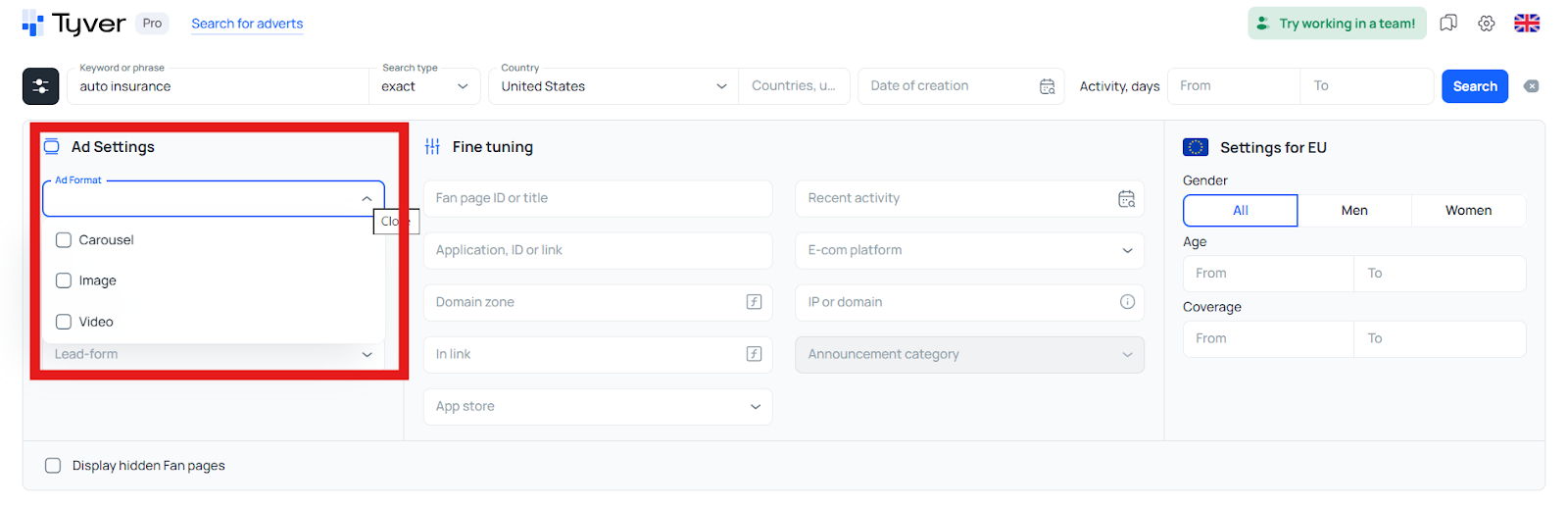The width and height of the screenshot is (1568, 508).
Task: Click the Try working in a team button
Action: (1337, 24)
